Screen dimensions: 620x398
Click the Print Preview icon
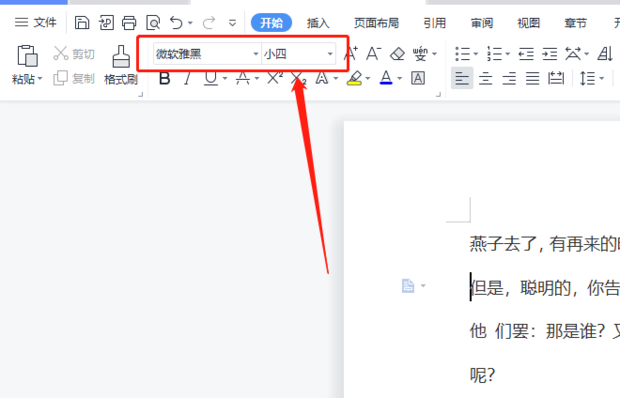click(153, 23)
